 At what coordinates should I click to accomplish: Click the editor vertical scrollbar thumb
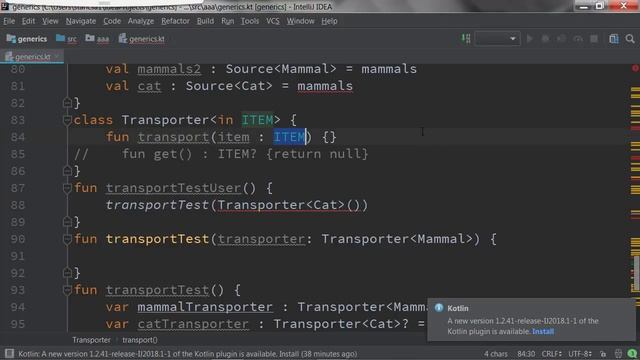pyautogui.click(x=636, y=273)
